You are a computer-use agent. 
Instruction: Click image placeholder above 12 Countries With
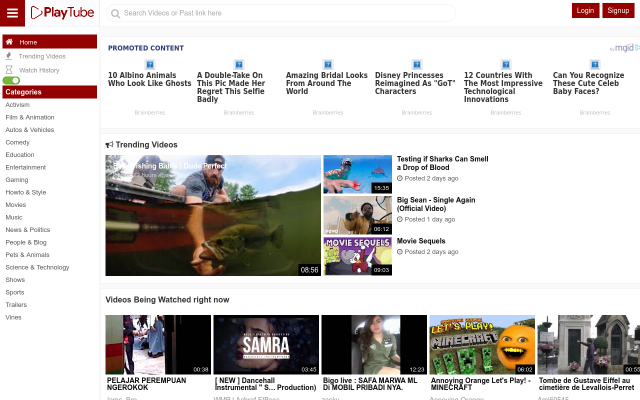coord(506,64)
